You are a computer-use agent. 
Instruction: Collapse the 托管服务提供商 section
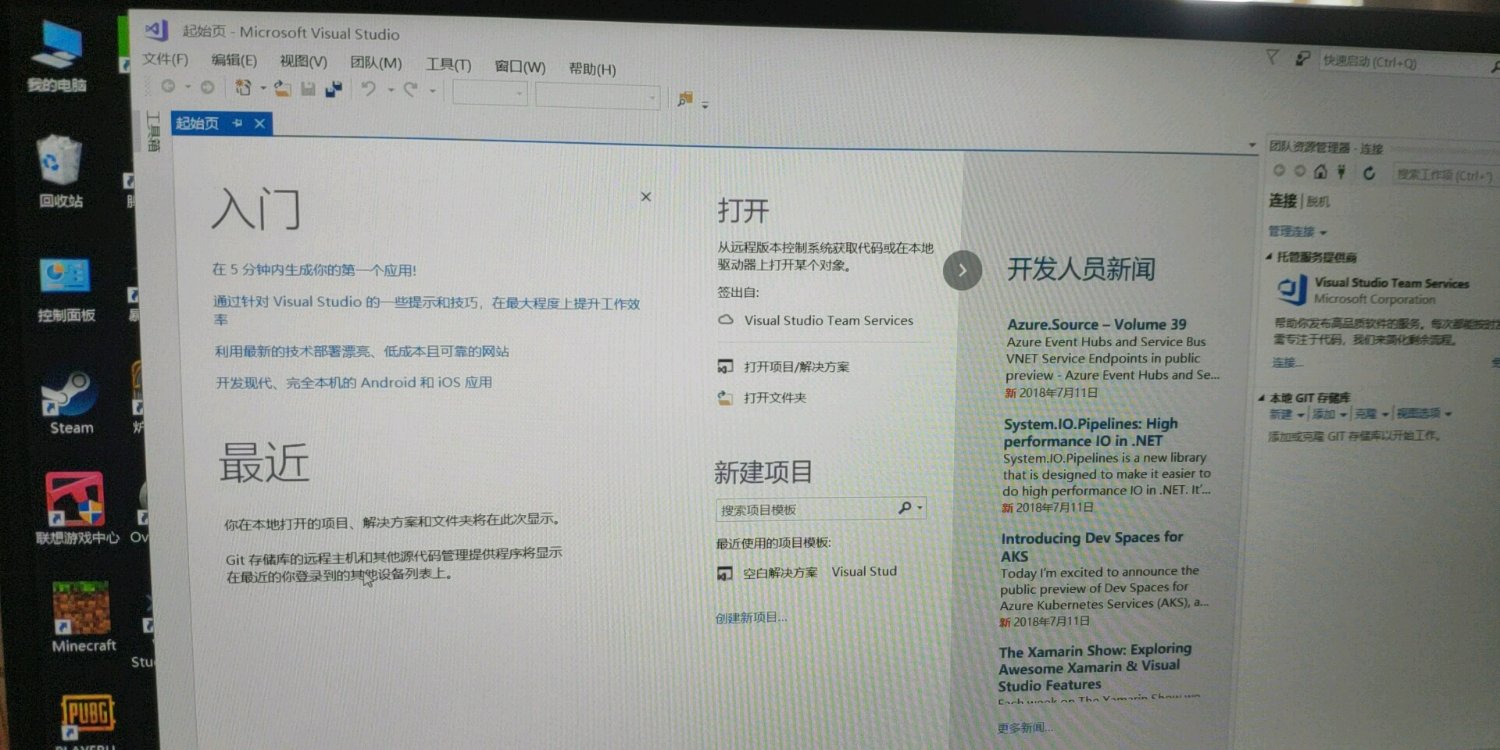pos(1269,257)
